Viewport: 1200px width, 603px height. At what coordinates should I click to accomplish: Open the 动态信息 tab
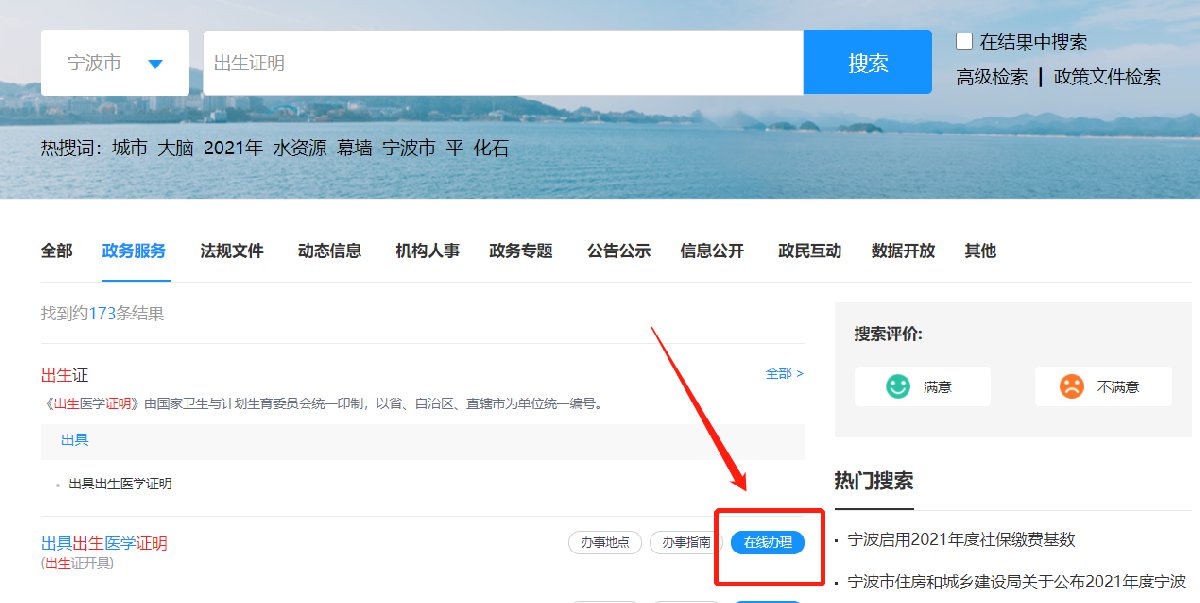tap(329, 251)
